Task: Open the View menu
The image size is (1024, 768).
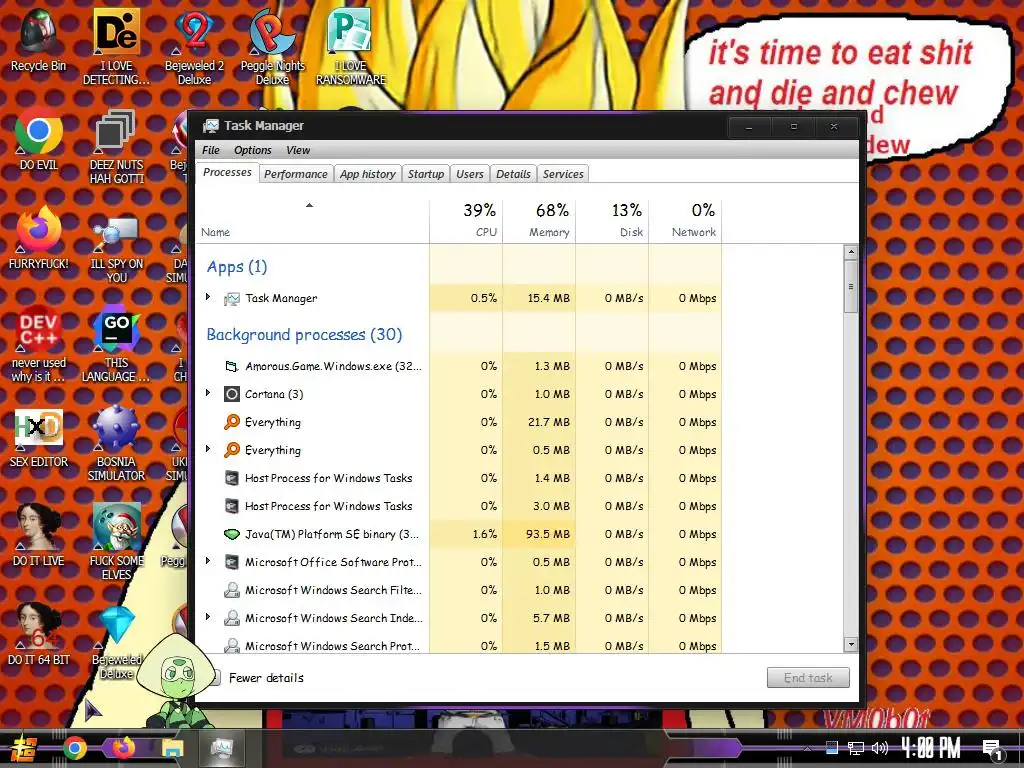Action: (298, 150)
